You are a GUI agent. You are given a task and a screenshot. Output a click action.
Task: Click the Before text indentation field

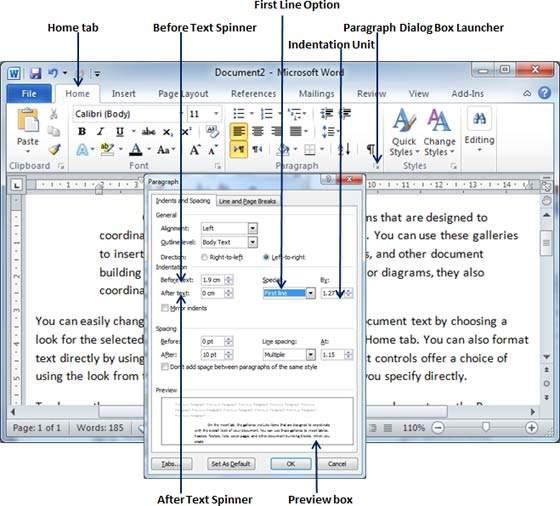213,280
